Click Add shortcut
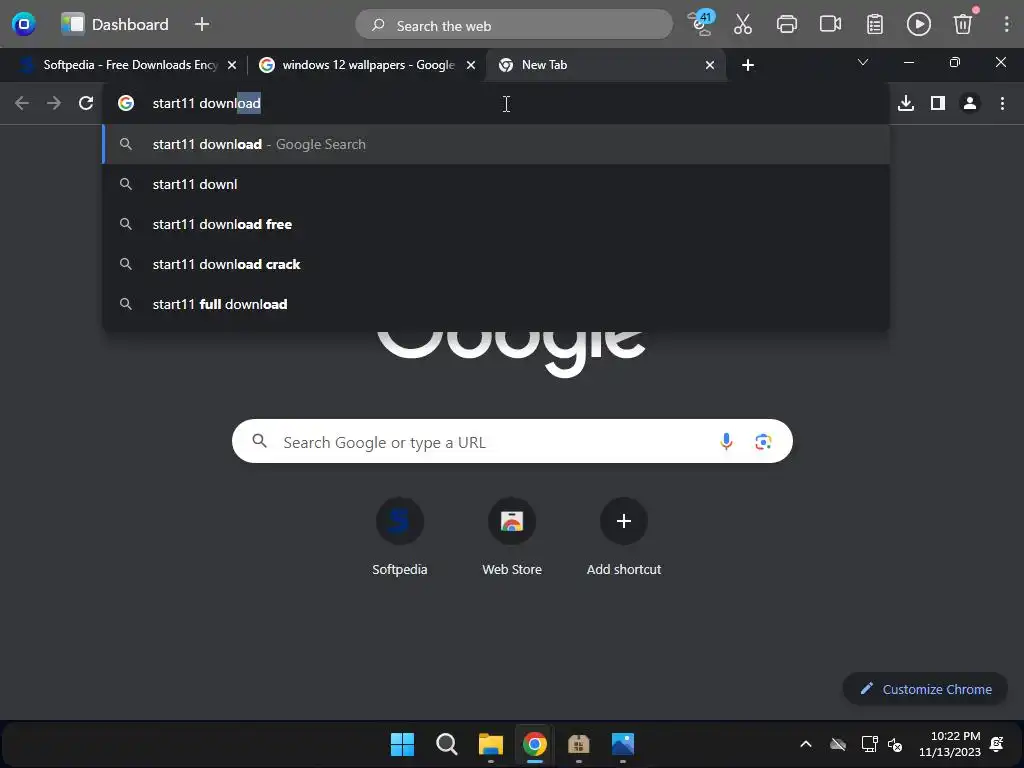Viewport: 1024px width, 768px height. tap(624, 537)
